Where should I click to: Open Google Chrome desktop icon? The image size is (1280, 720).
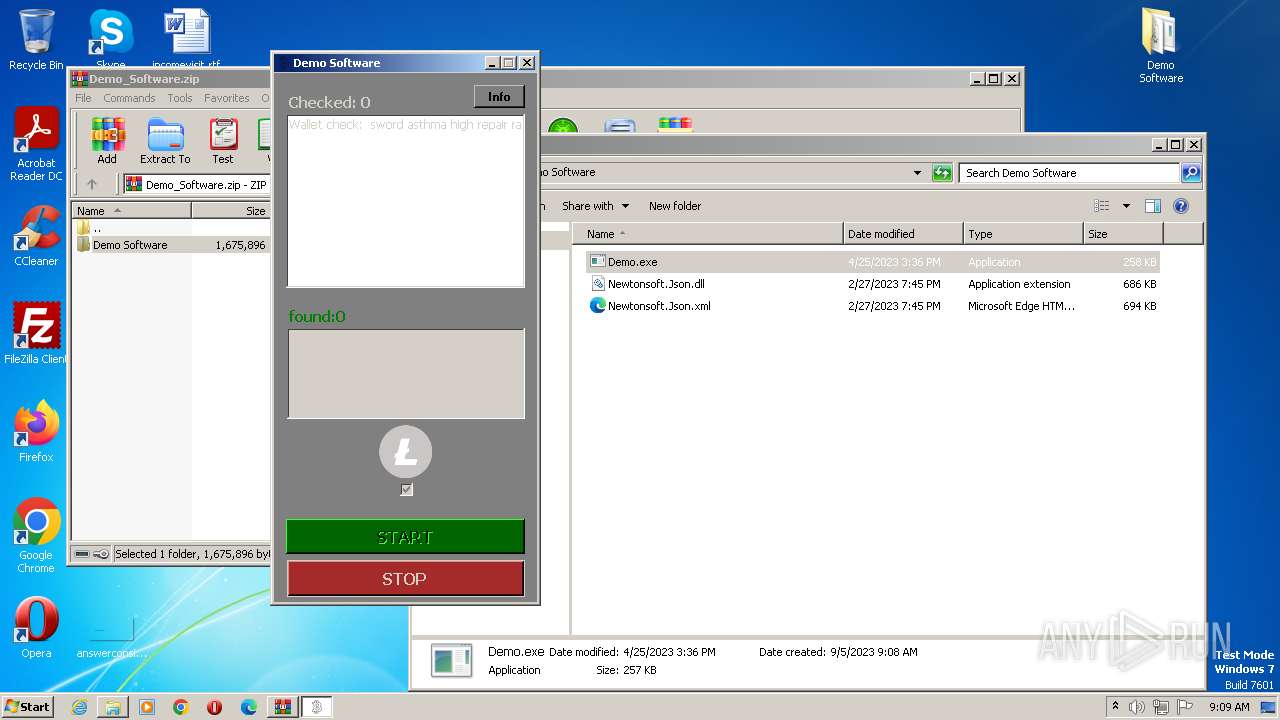(x=36, y=535)
